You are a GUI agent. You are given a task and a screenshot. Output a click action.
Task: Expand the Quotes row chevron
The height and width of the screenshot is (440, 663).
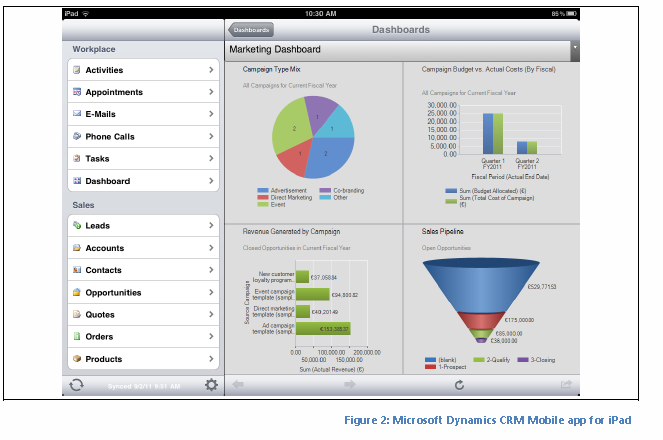point(211,314)
